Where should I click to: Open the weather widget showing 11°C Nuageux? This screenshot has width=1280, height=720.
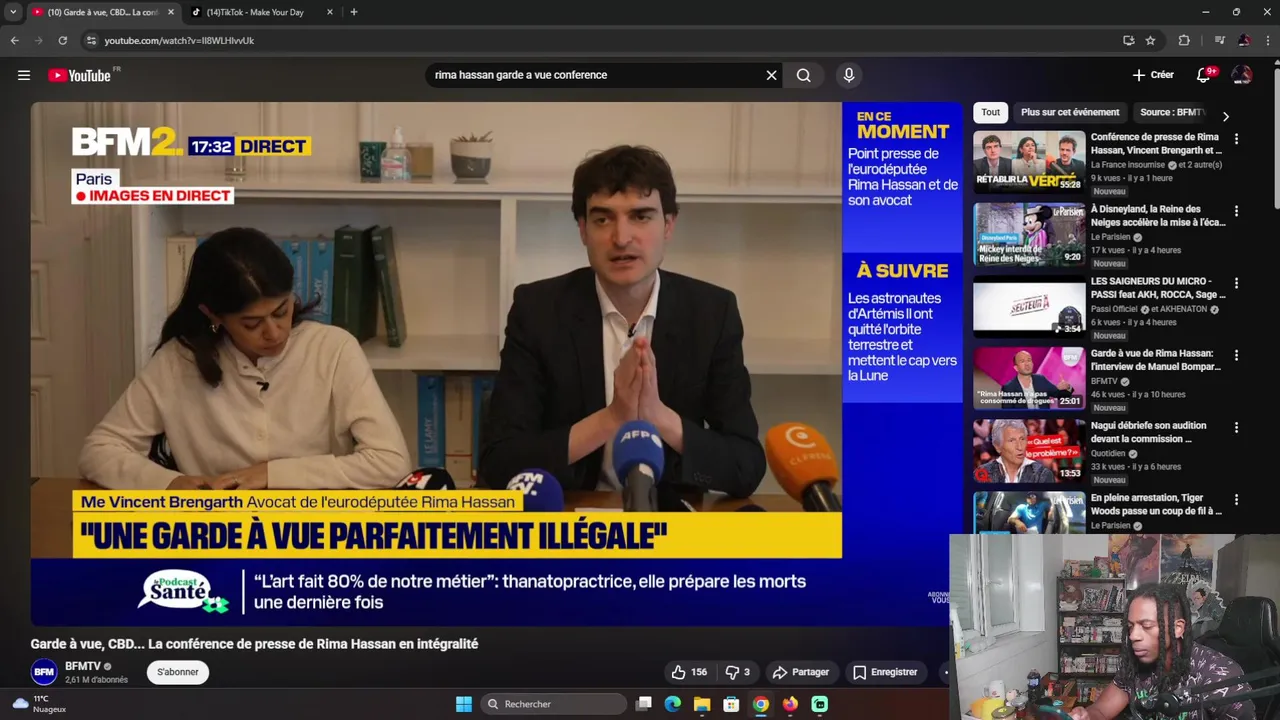[40, 704]
